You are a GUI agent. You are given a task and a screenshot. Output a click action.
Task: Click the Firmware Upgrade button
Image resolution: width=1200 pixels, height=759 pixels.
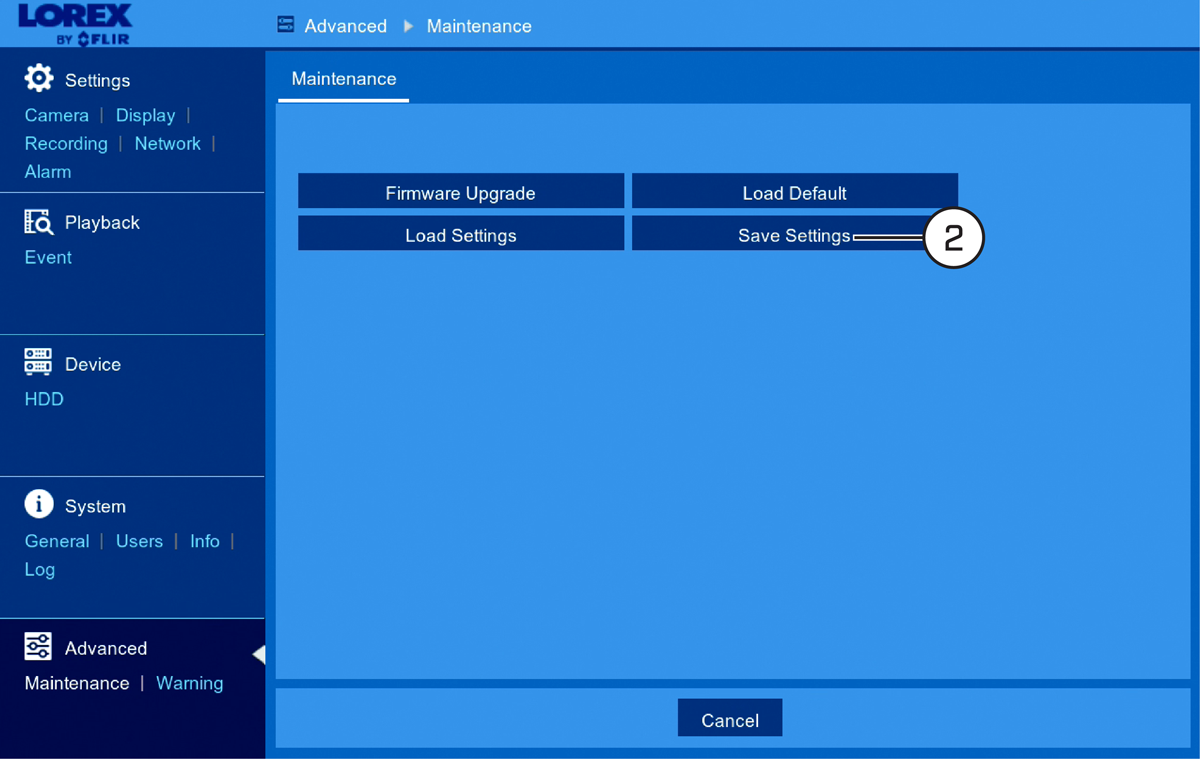pyautogui.click(x=461, y=192)
